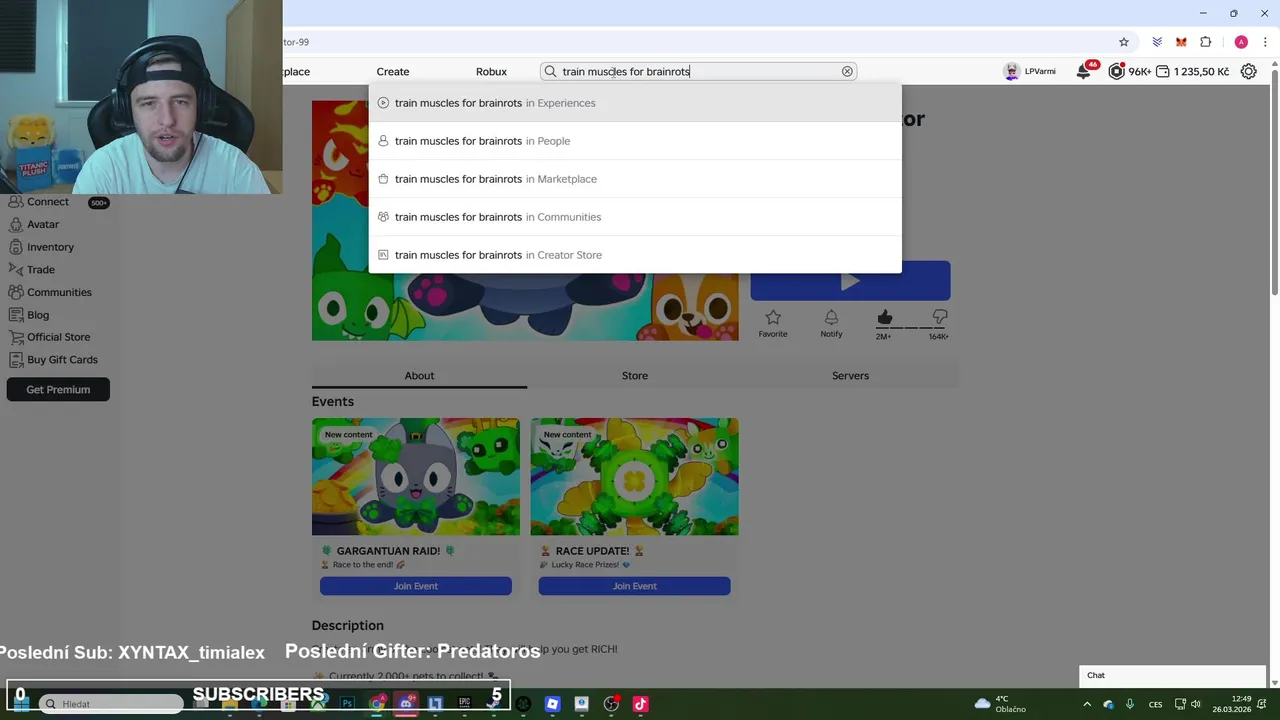
Task: Show hidden system tray icons chevron
Action: tap(1087, 704)
